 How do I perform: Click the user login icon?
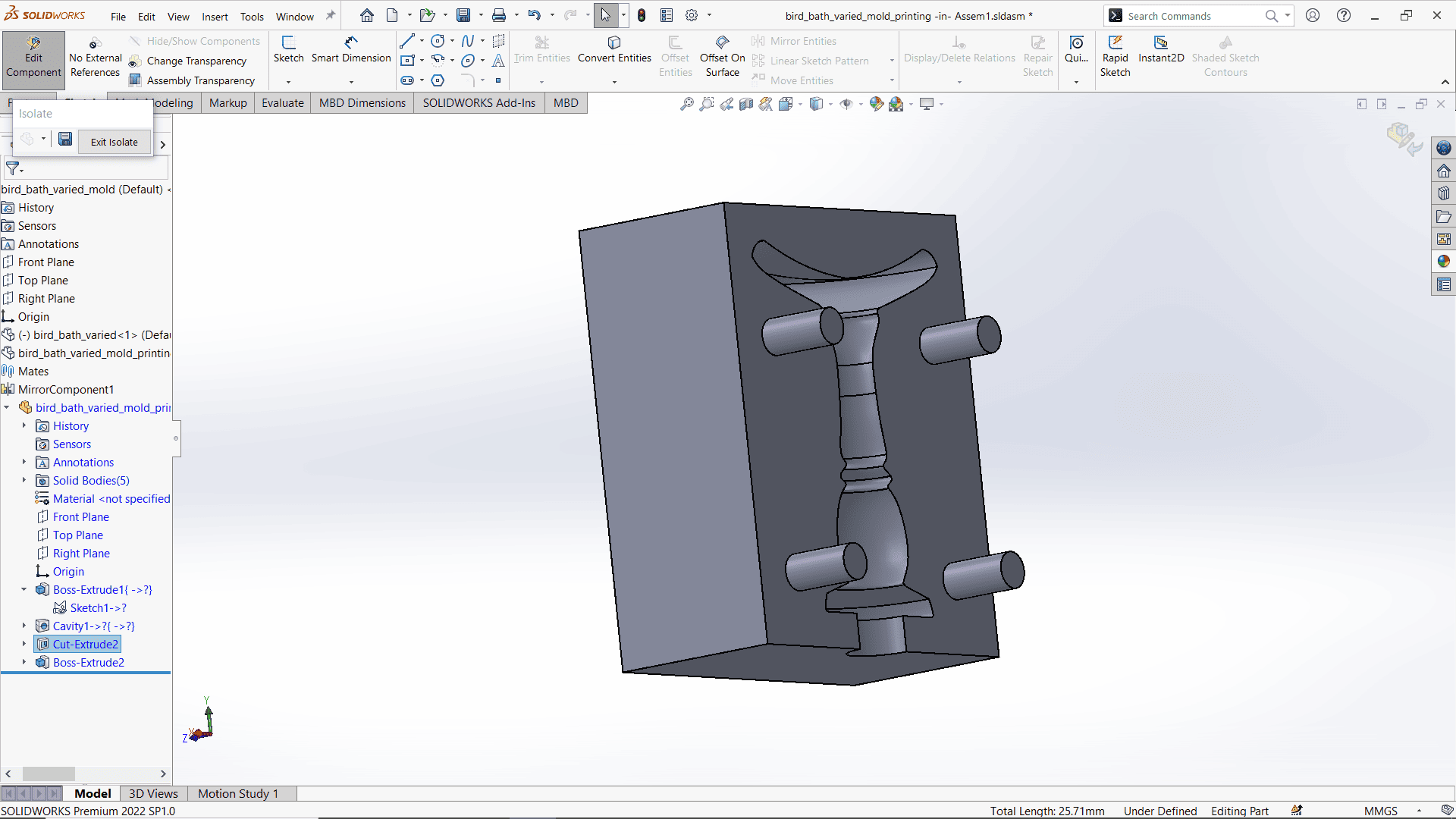tap(1313, 15)
